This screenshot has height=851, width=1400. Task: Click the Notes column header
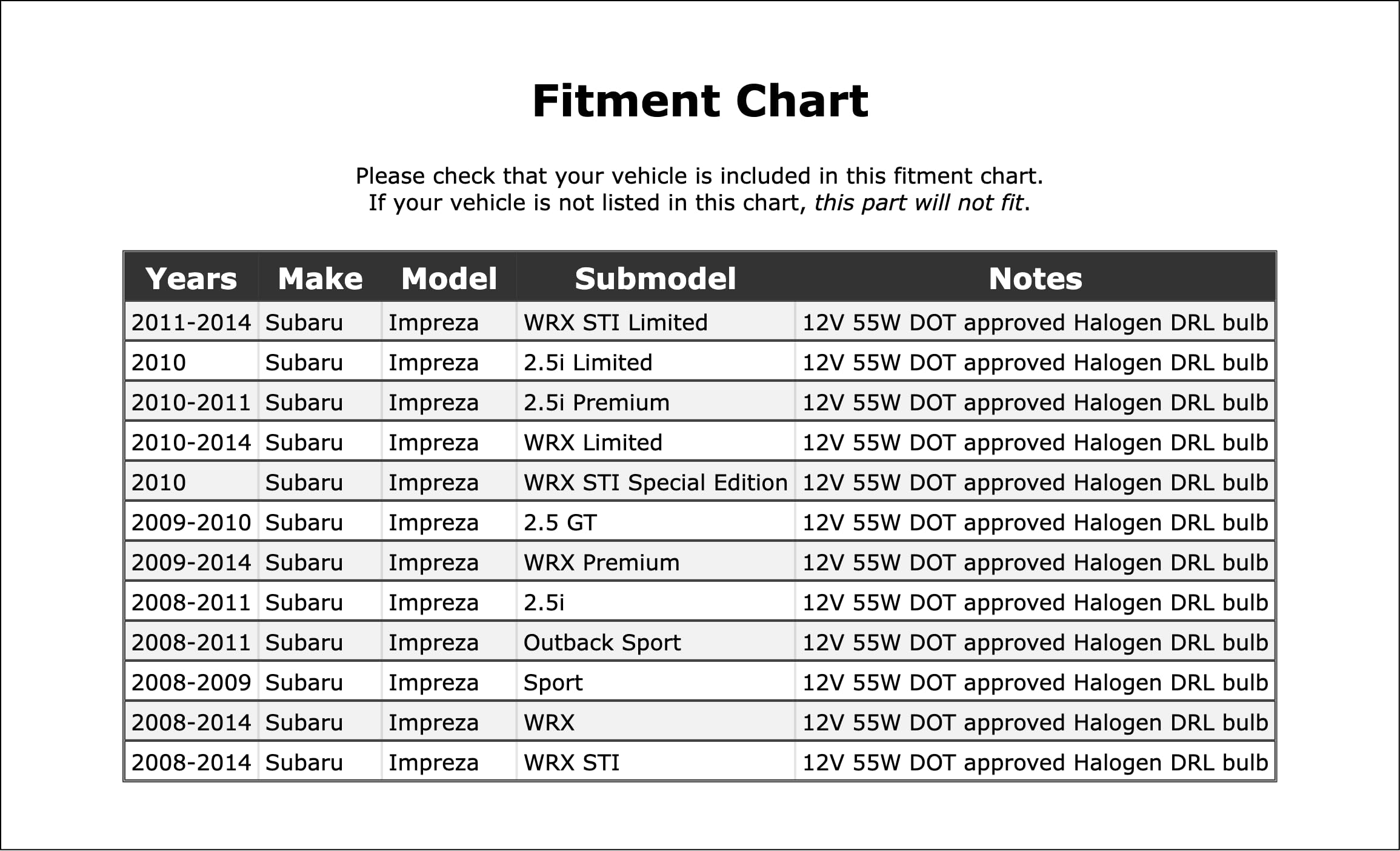[1035, 279]
